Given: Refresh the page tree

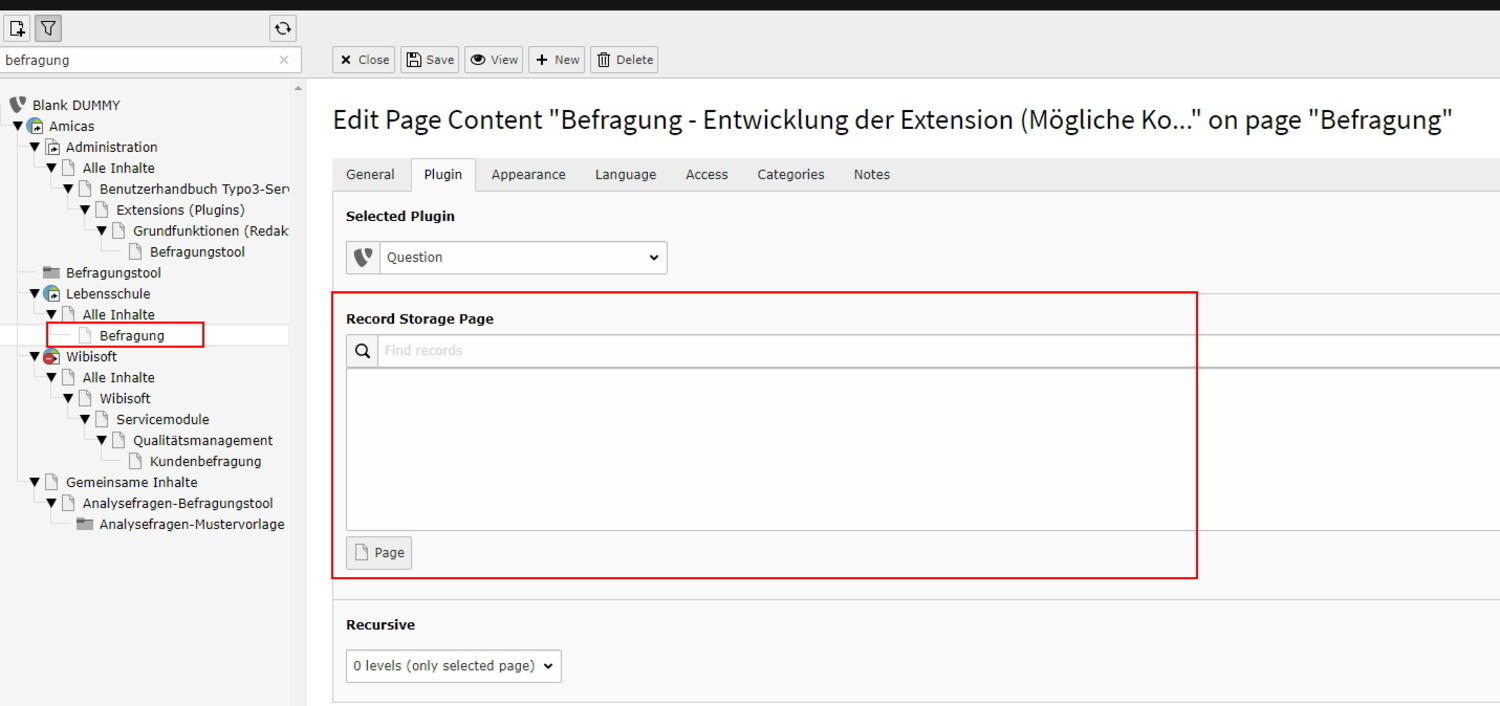Looking at the screenshot, I should click(283, 29).
